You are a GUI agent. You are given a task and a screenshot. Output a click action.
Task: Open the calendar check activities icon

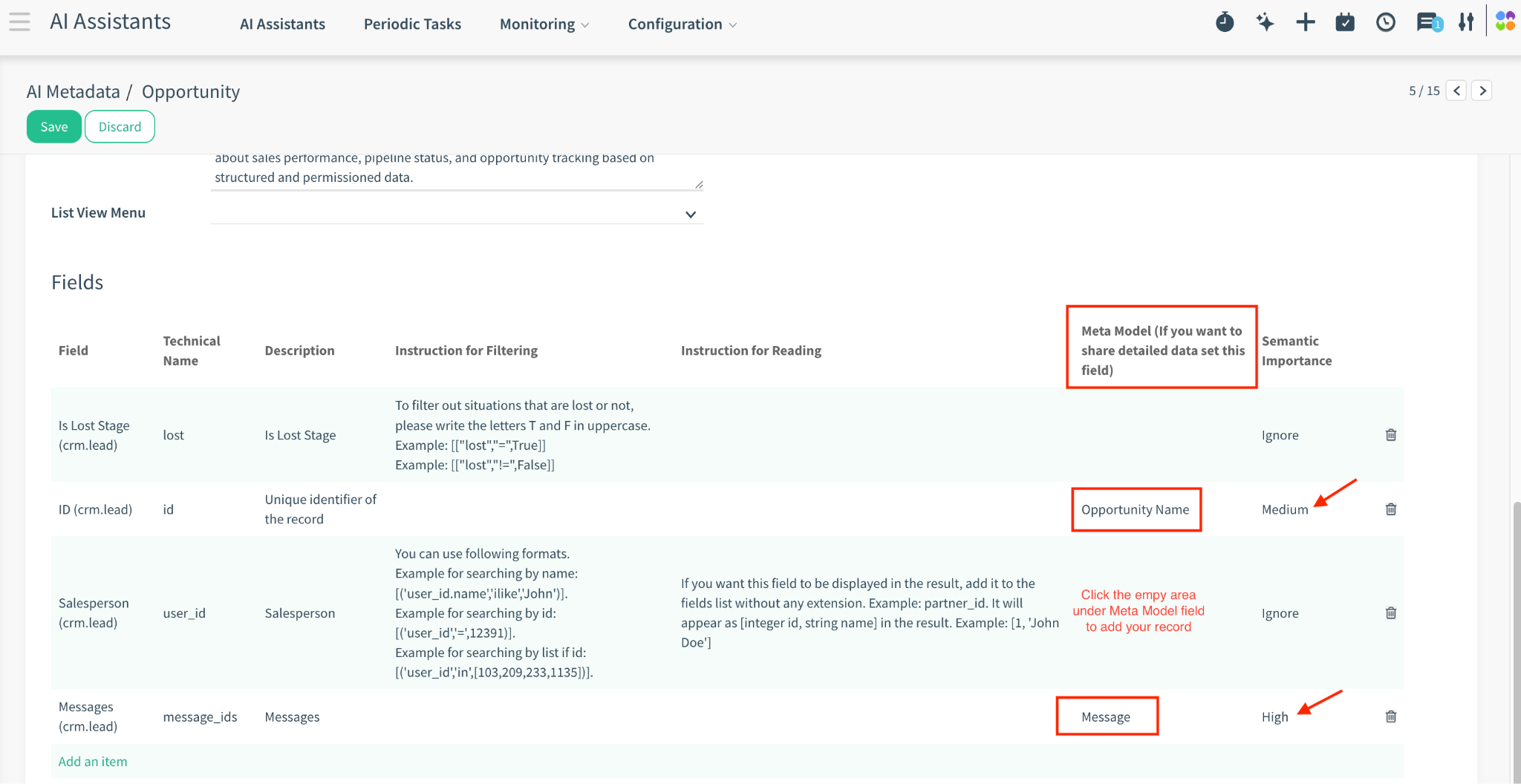[x=1345, y=23]
